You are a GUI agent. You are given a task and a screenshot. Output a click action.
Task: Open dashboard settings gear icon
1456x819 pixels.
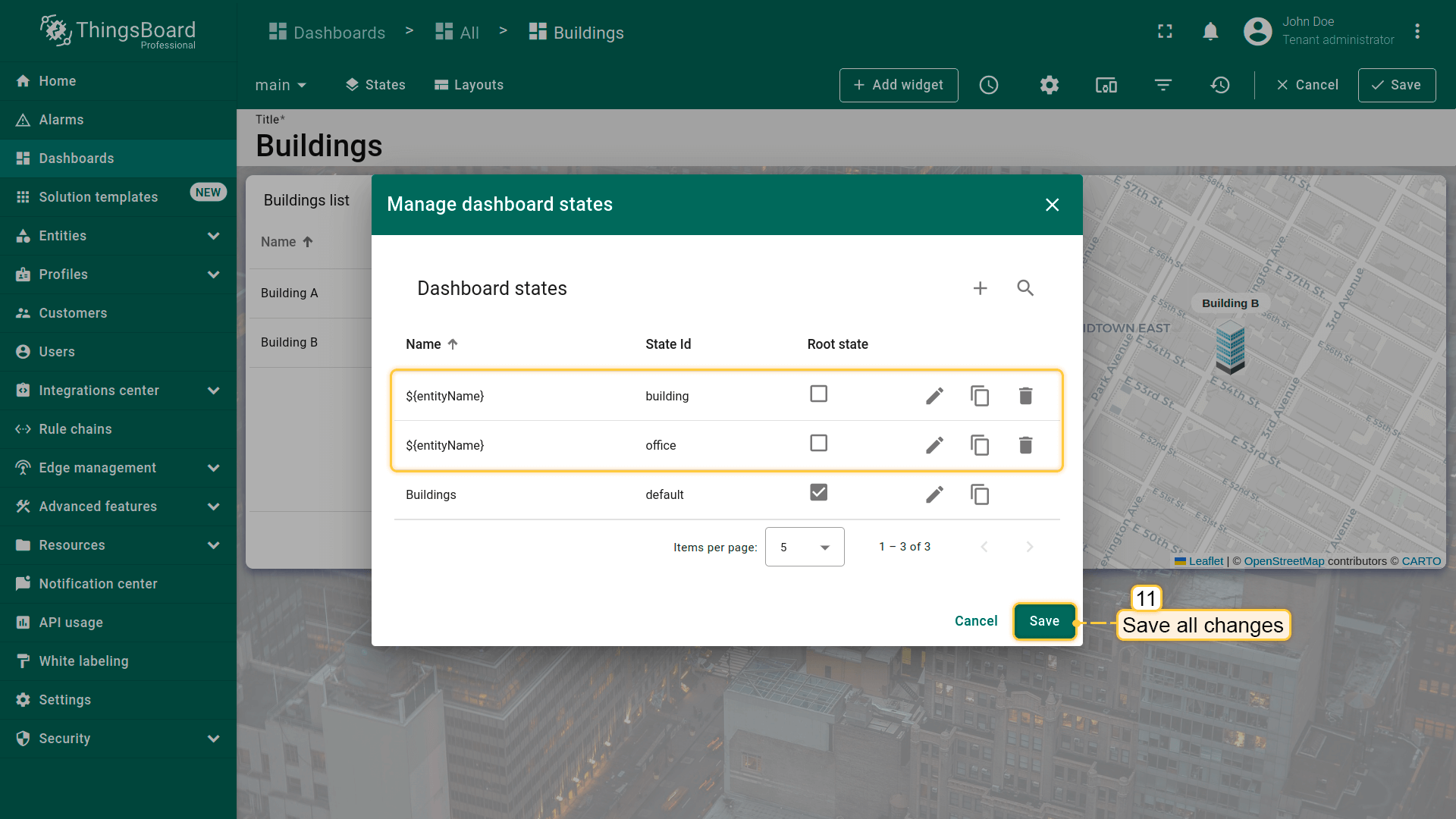[1049, 85]
